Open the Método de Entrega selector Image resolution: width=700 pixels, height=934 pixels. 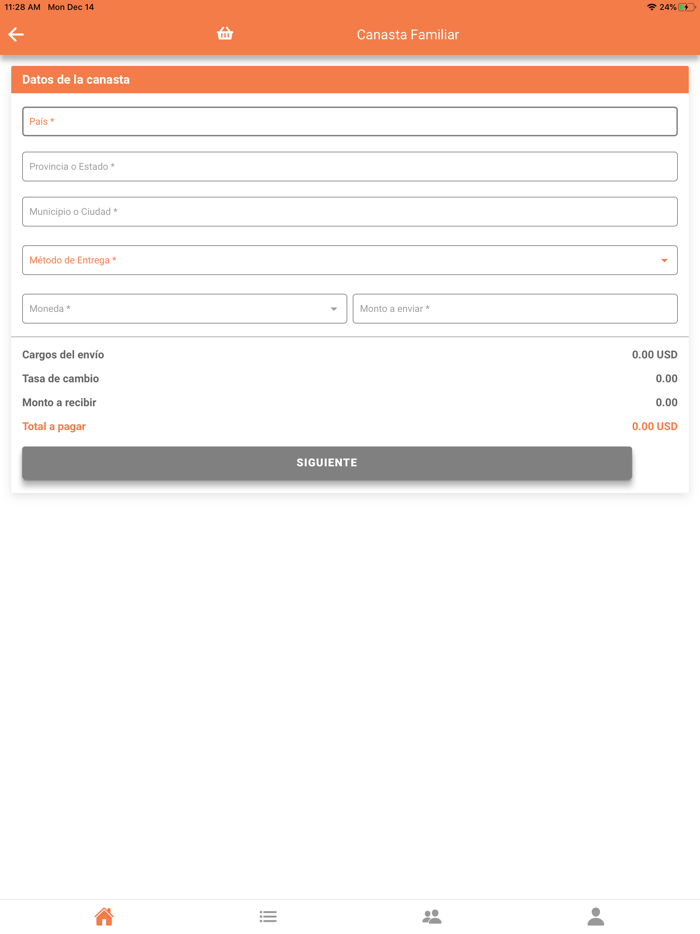tap(340, 260)
